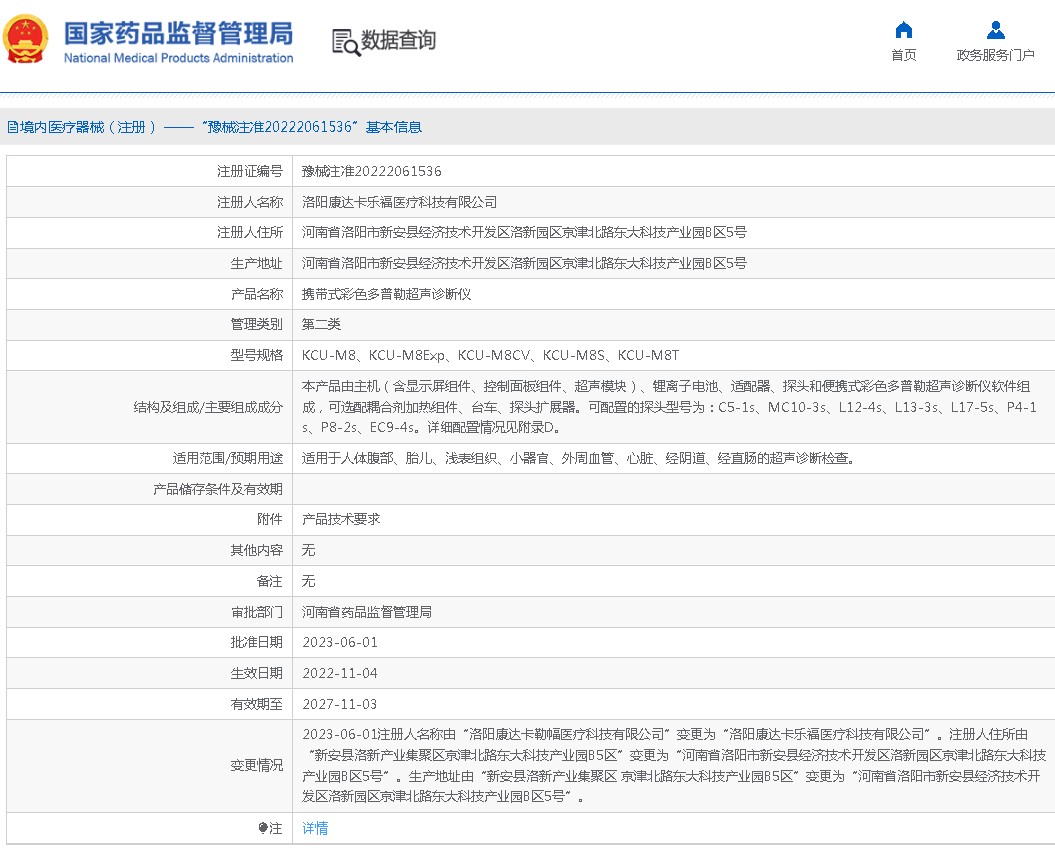Click the approval date 2023-06-01 cell

point(340,642)
